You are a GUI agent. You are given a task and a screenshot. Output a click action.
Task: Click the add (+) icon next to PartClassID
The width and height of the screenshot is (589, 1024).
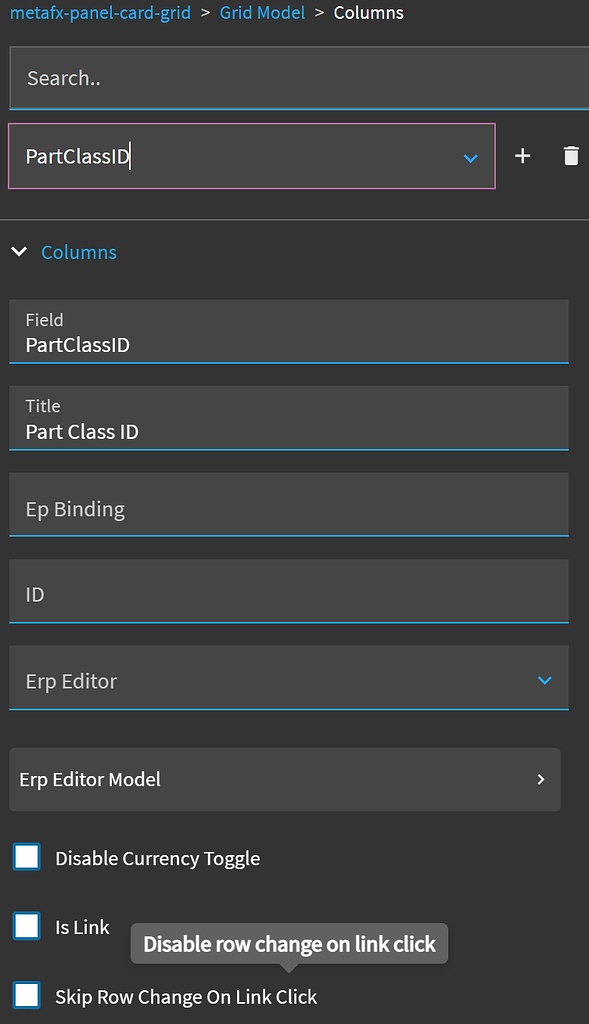(x=522, y=156)
